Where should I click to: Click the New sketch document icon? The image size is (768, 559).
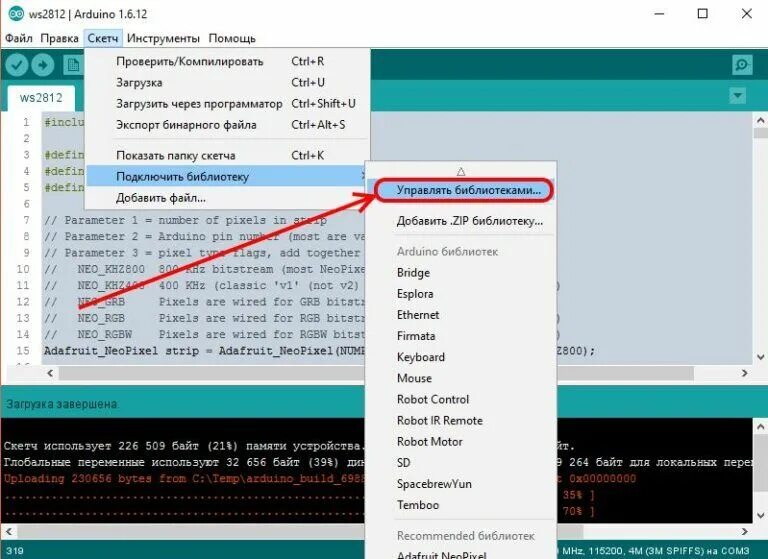pos(72,65)
